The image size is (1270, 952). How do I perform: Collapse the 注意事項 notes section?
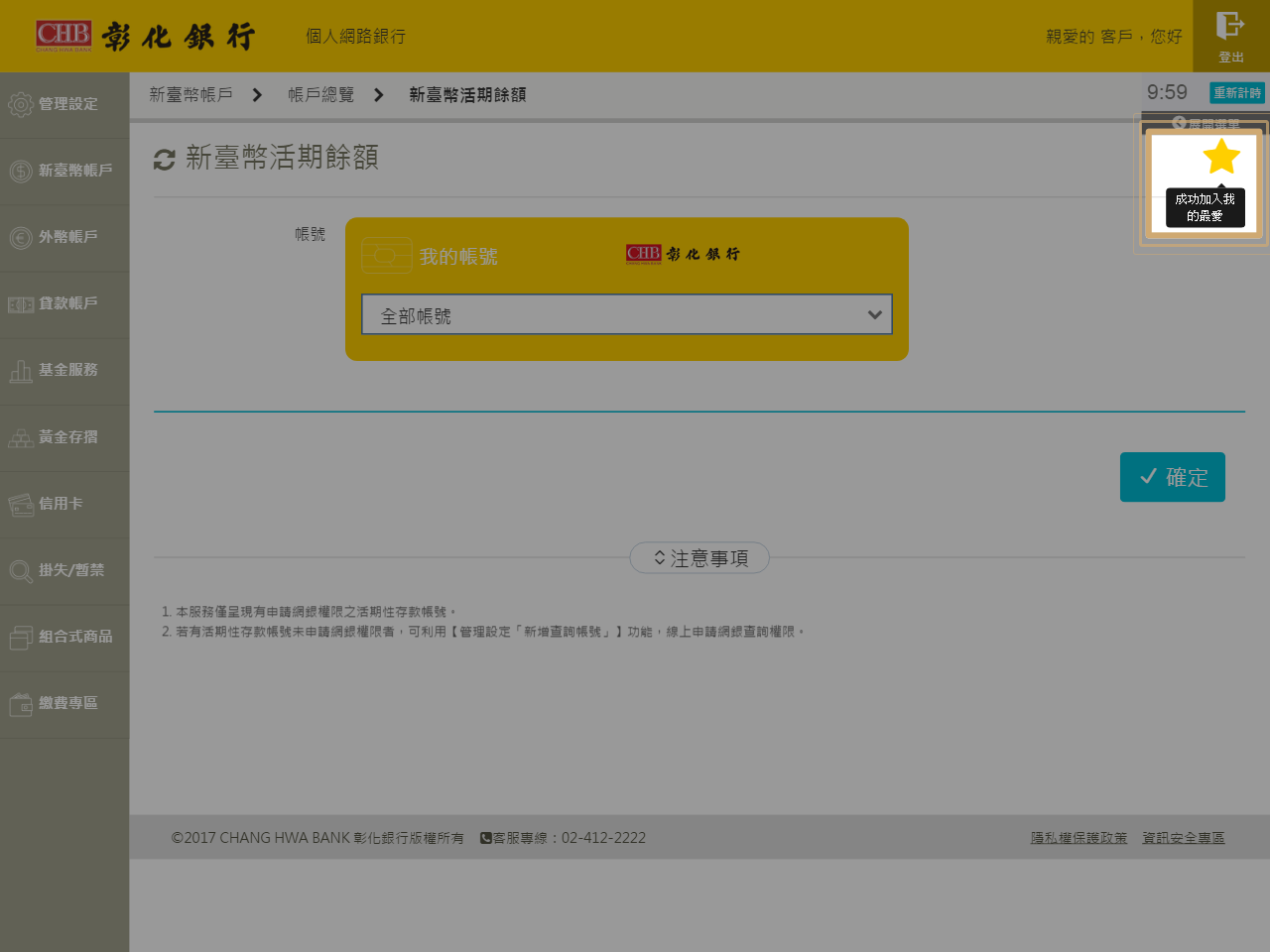pyautogui.click(x=699, y=558)
